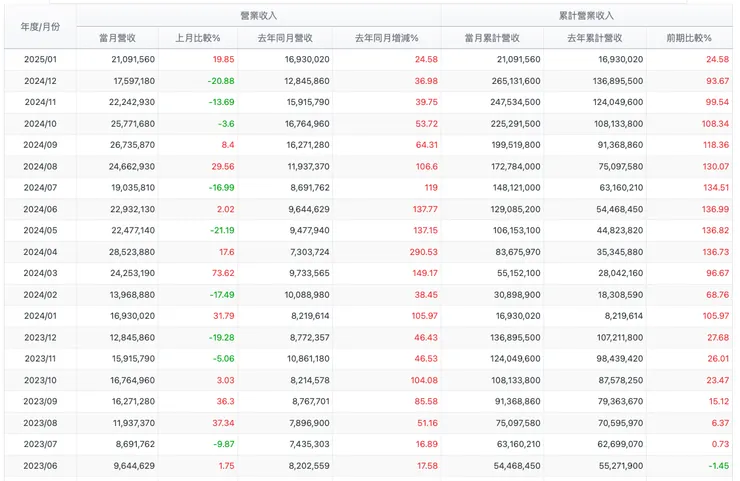Screen dimensions: 740x481
Task: Click the 年度/月份 column header
Action: [40, 27]
